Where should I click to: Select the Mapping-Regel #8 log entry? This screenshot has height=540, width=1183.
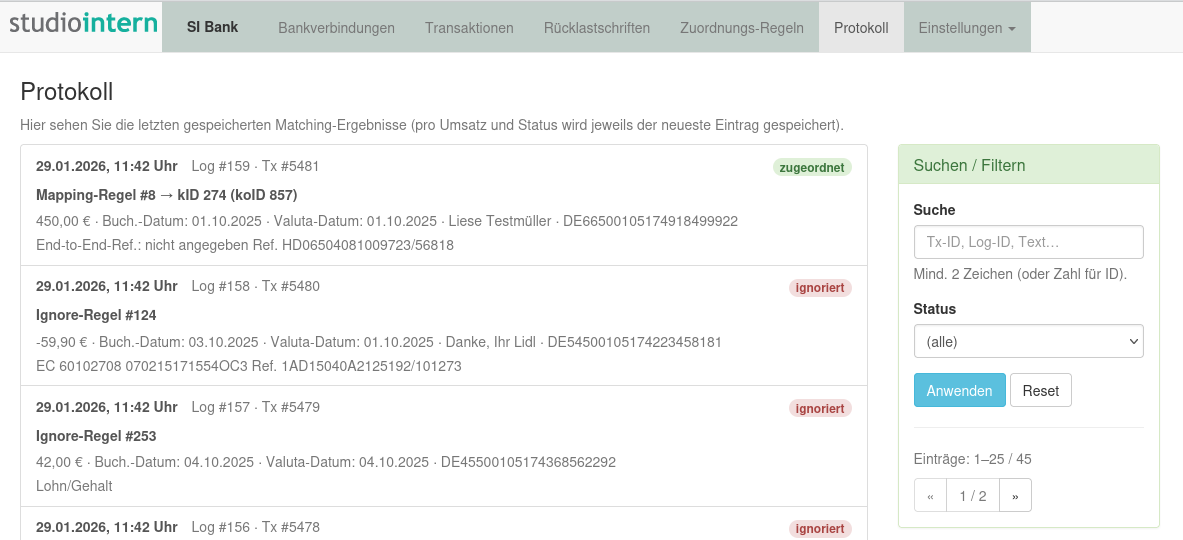(166, 195)
